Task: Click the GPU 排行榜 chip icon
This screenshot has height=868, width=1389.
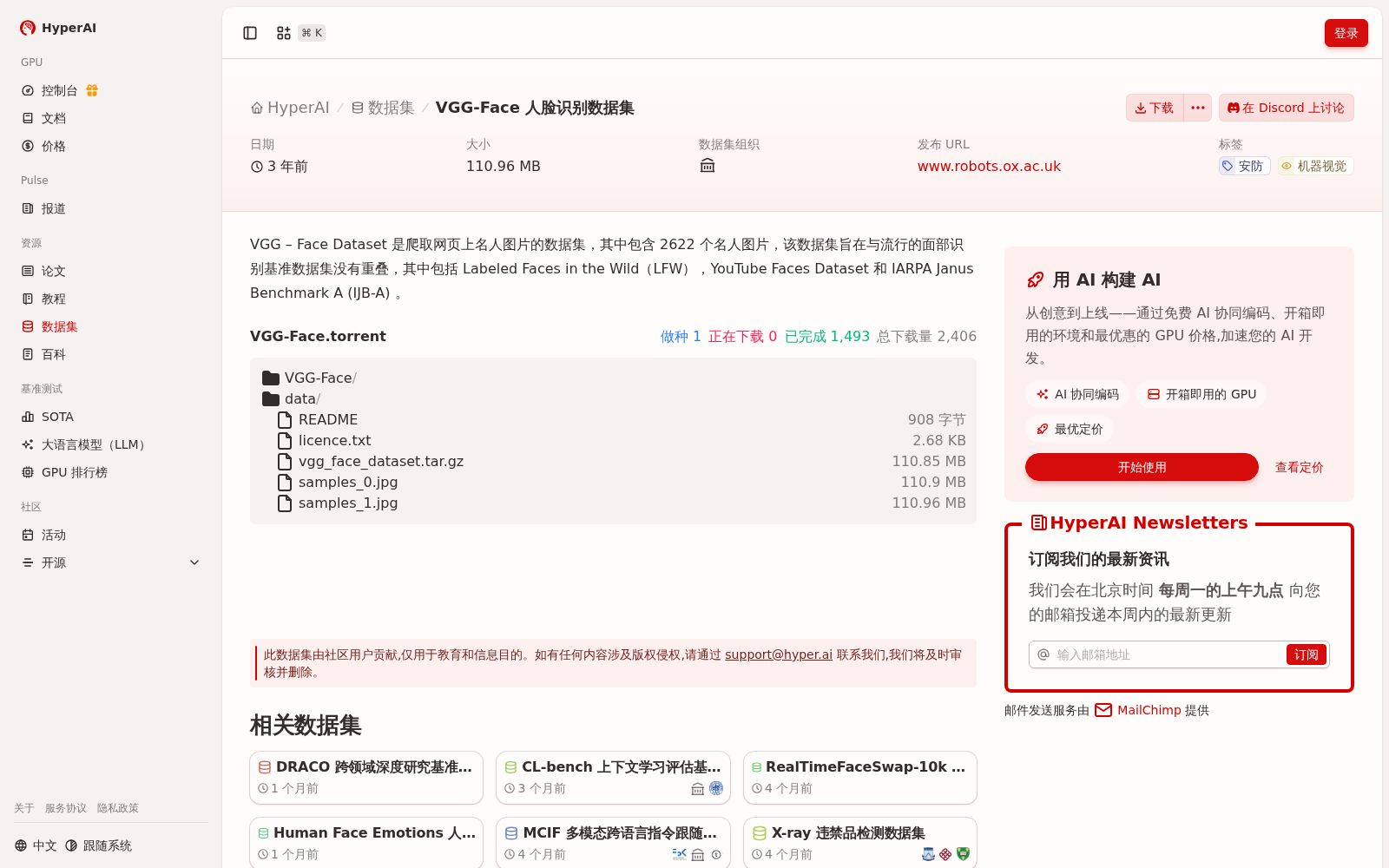Action: (x=28, y=472)
